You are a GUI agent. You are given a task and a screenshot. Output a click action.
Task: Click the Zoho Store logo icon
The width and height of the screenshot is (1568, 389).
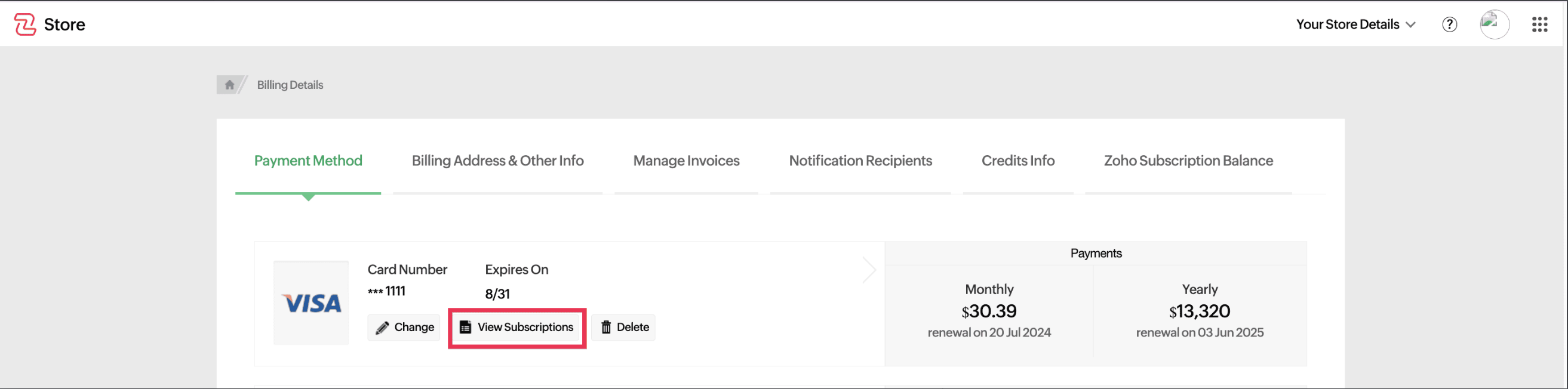coord(25,24)
